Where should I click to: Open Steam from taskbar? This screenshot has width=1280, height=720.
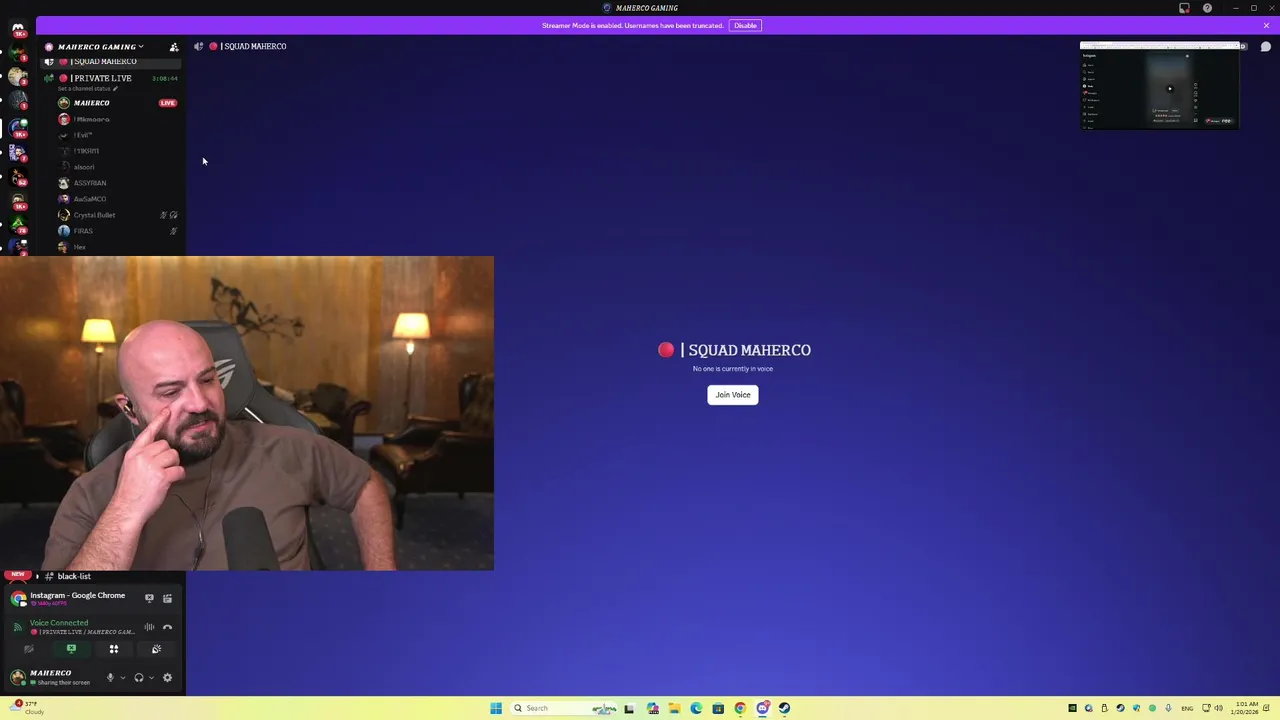784,708
